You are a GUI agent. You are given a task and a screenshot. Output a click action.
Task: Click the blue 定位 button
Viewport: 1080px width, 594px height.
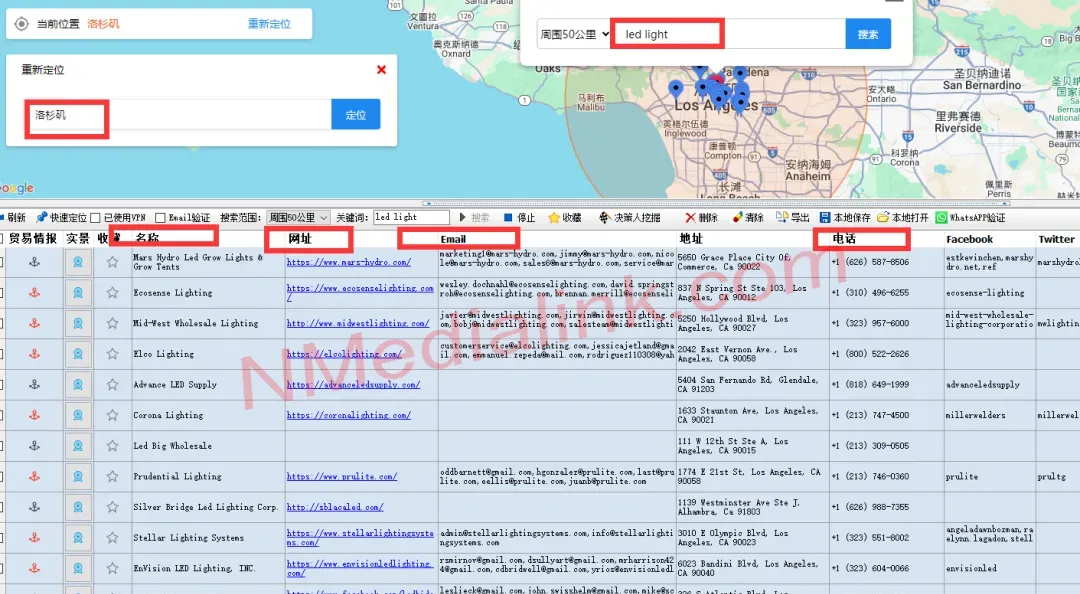pos(355,114)
